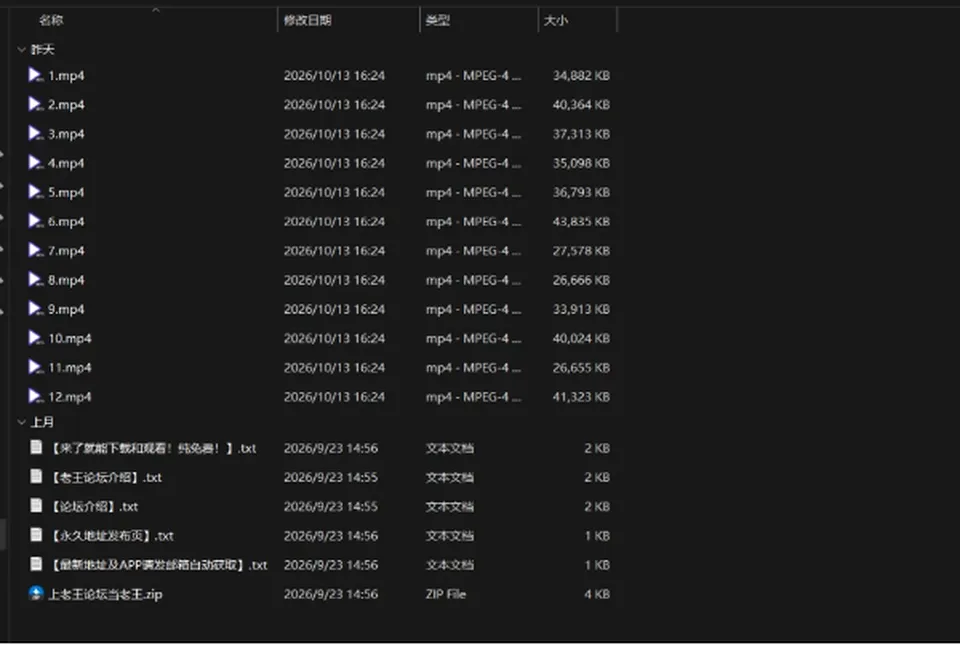Click the file name 6.mp4

coord(66,222)
